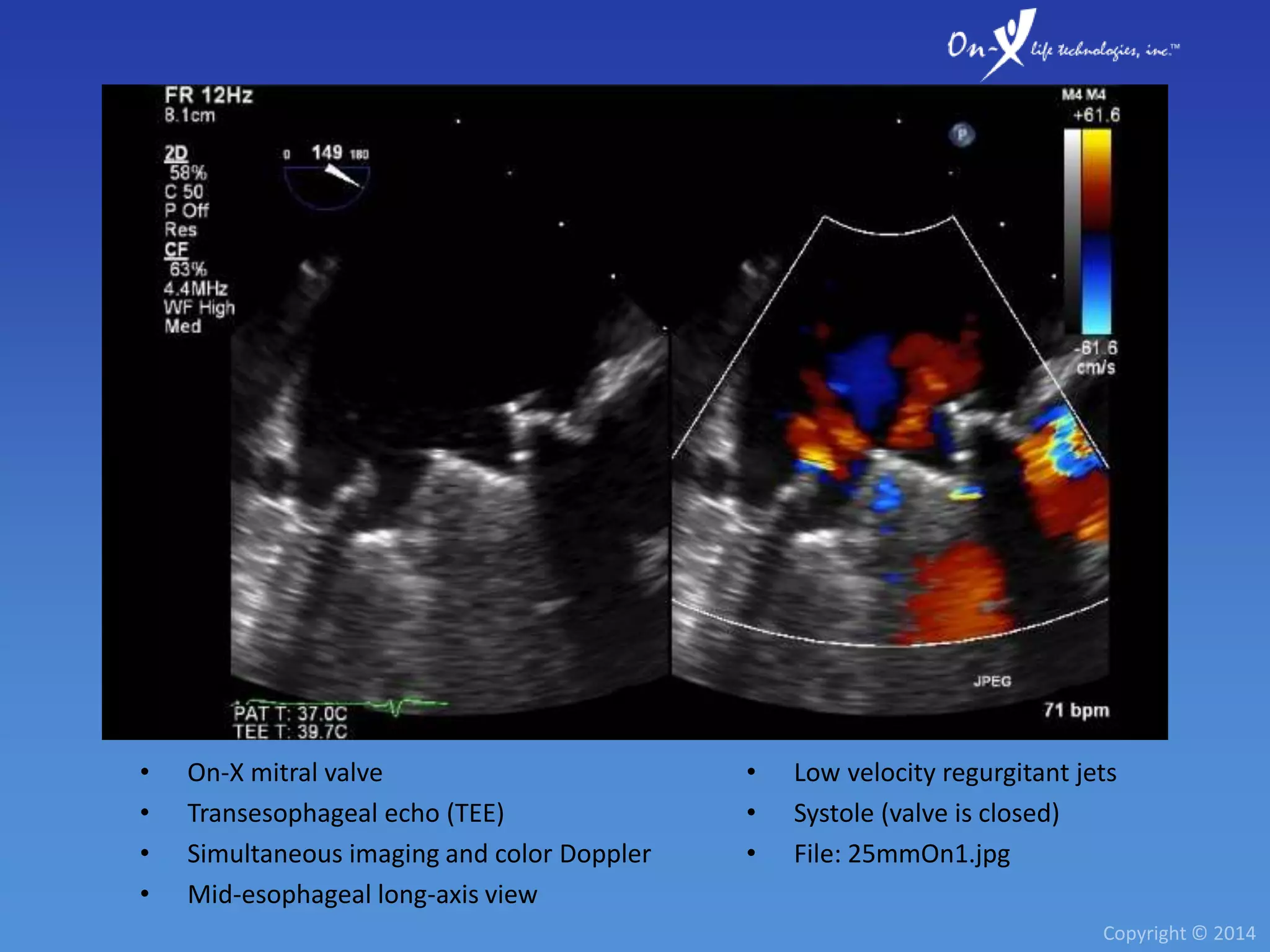Click the "File: 25mmOn1.jpg" bullet text
Viewport: 1270px width, 952px height.
click(x=902, y=853)
